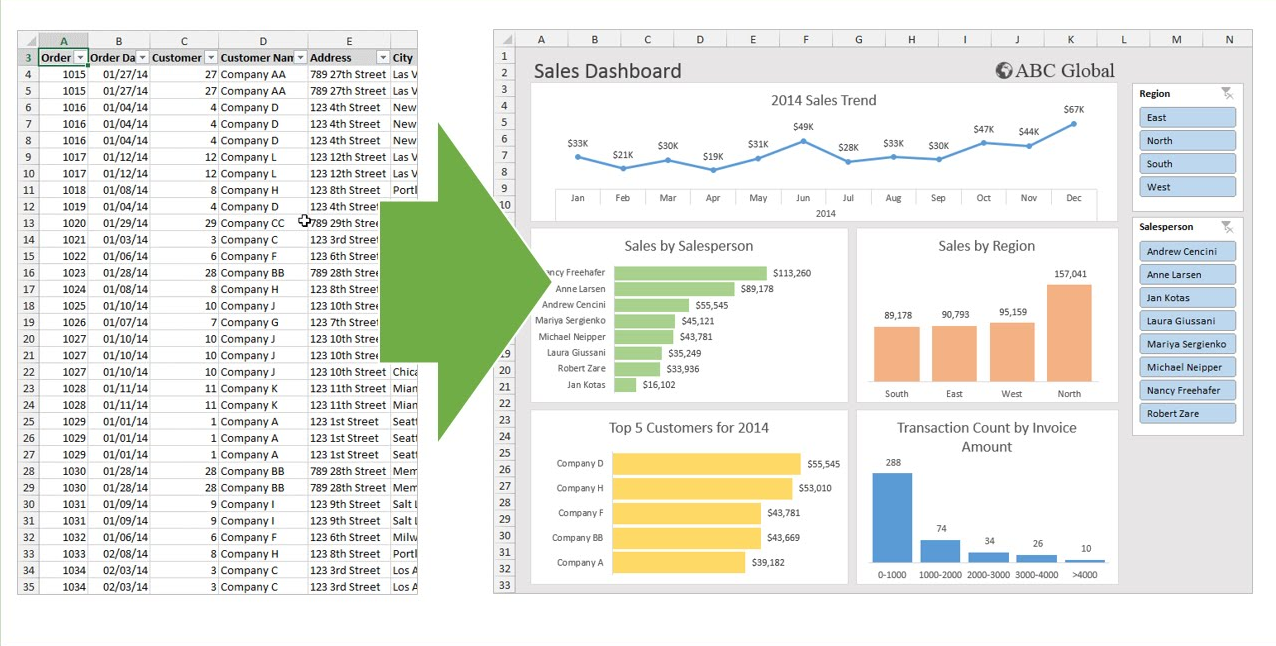Click the Company G cell in row 19
This screenshot has width=1276, height=646.
click(263, 322)
